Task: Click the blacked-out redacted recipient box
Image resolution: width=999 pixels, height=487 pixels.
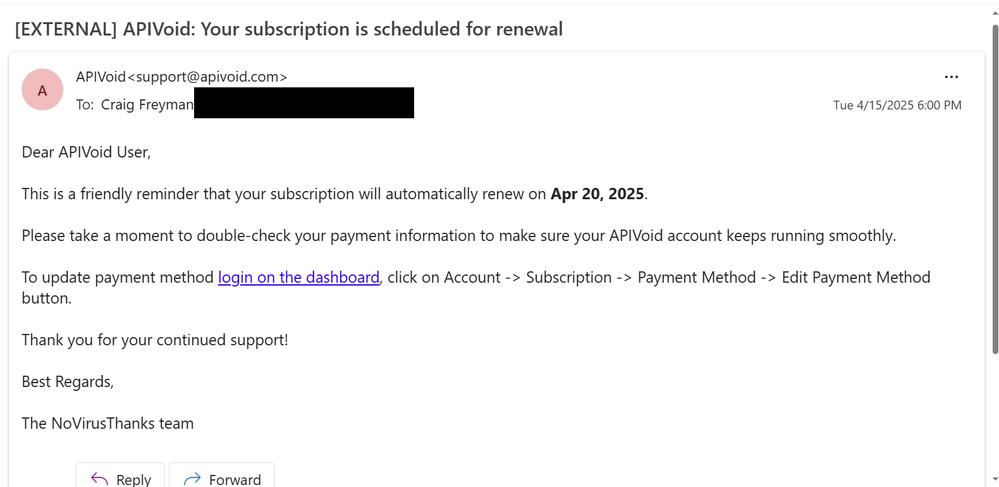Action: [x=304, y=103]
